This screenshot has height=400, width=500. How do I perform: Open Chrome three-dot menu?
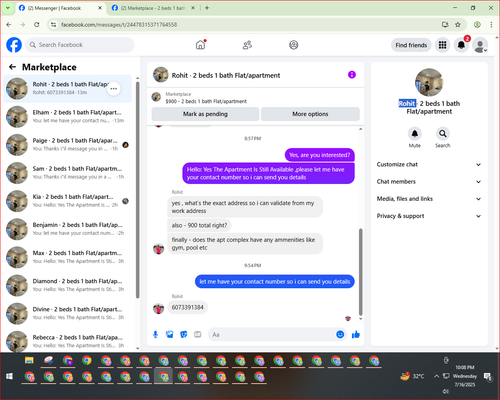491,24
